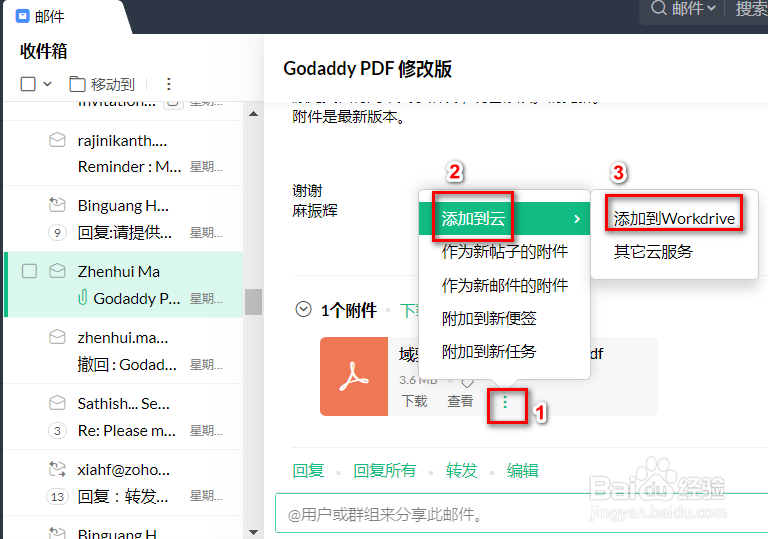This screenshot has height=539, width=768.
Task: Open the attachment's three-dot options menu
Action: coord(505,403)
